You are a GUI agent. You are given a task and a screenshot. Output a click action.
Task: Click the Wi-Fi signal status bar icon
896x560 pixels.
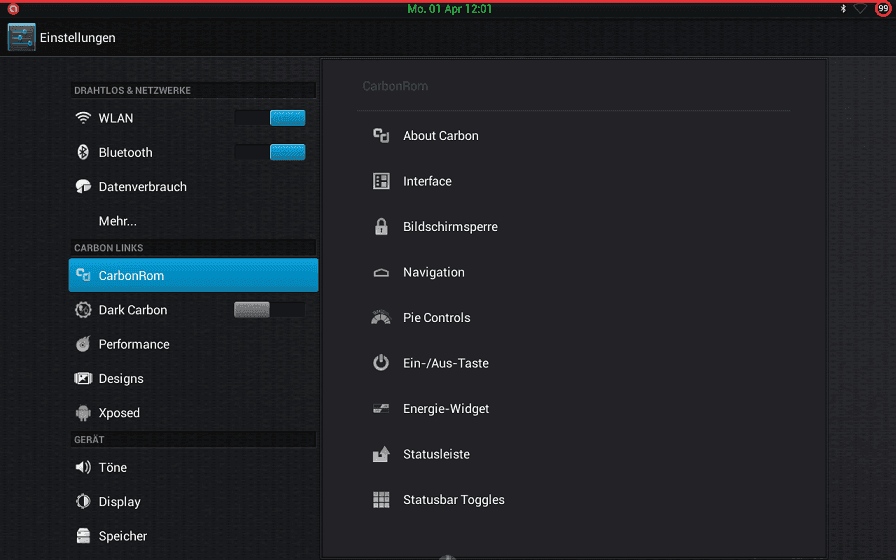(x=860, y=9)
